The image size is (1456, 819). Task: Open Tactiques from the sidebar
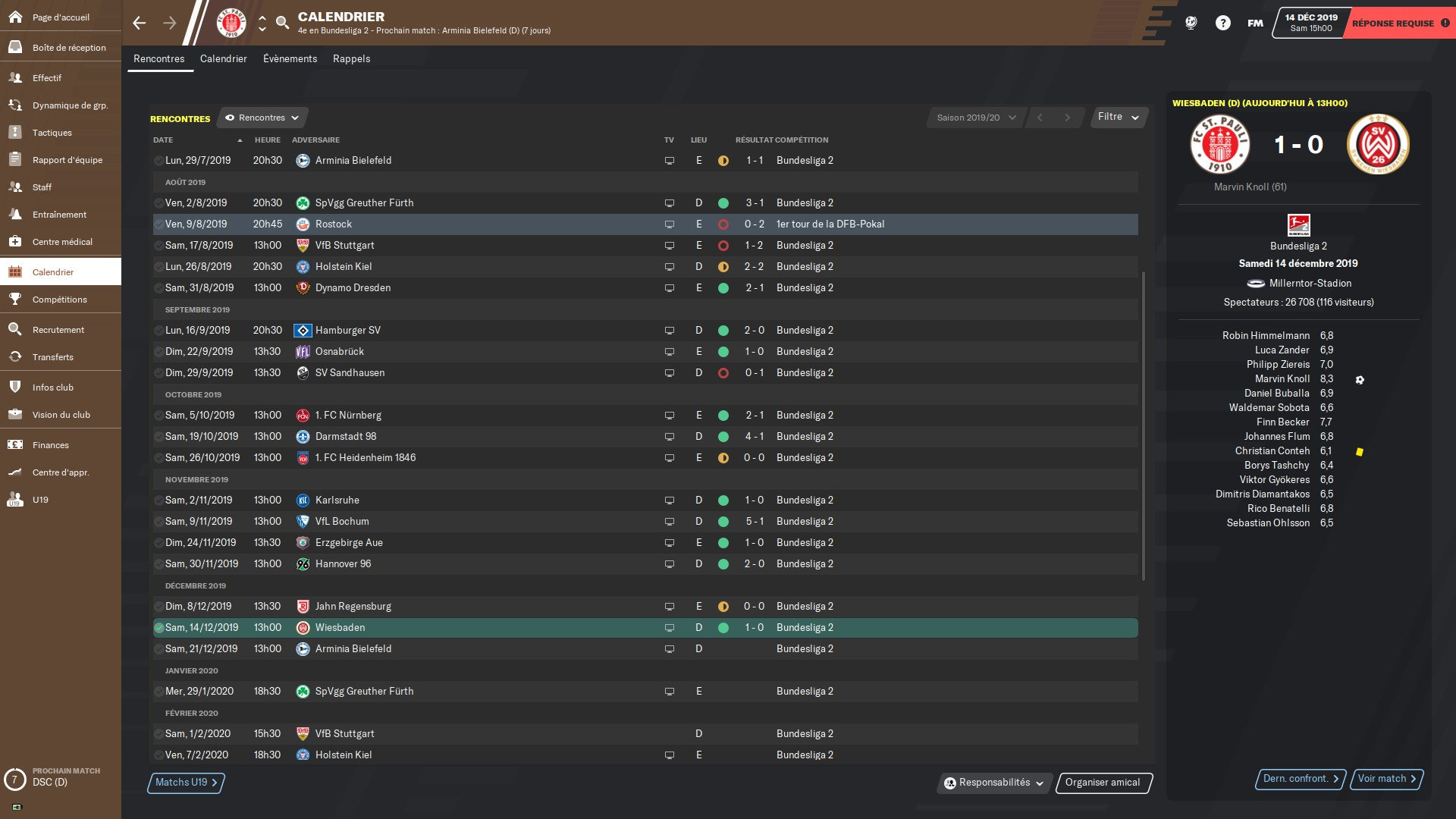tap(52, 133)
